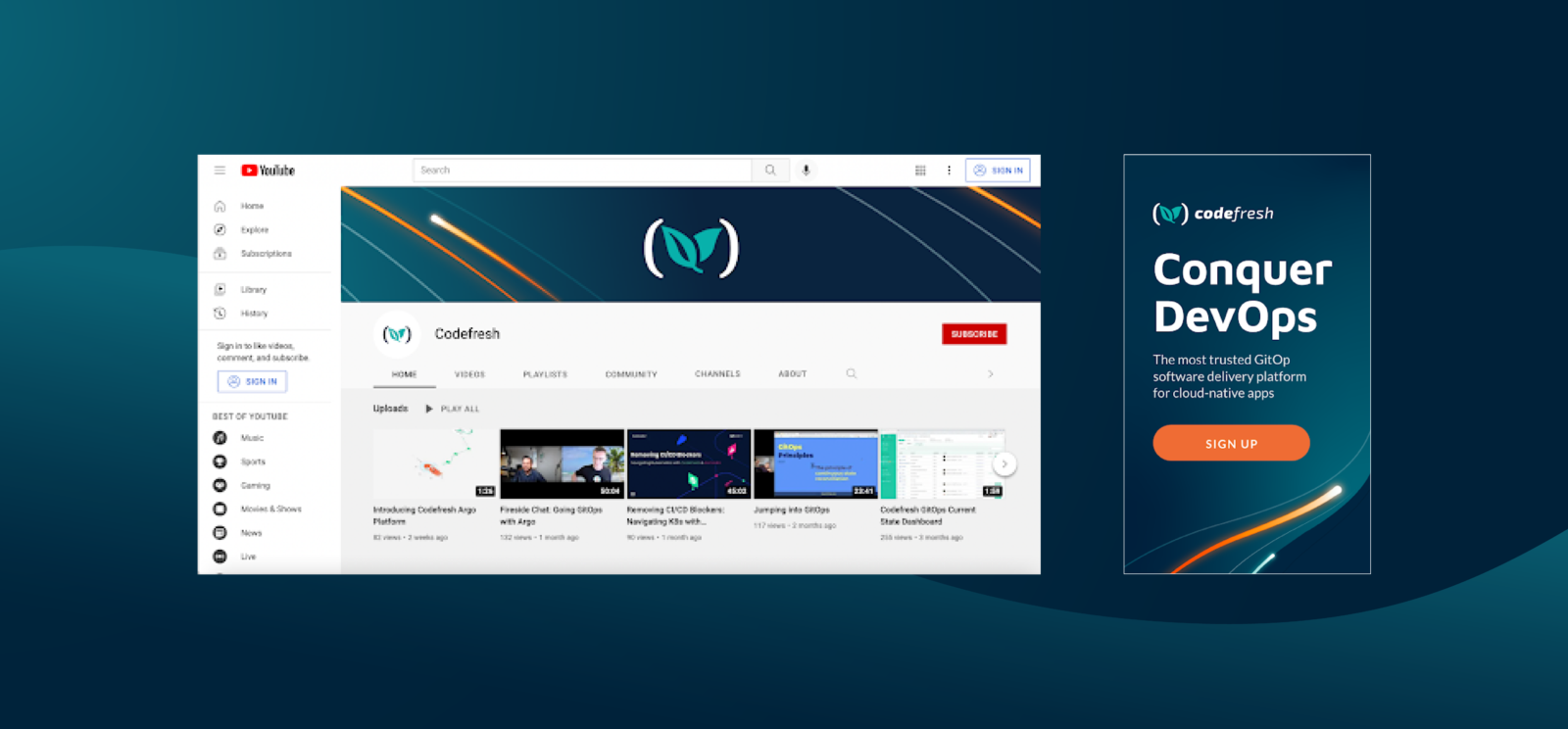Viewport: 1568px width, 729px height.
Task: Click Home icon in sidebar
Action: [220, 207]
